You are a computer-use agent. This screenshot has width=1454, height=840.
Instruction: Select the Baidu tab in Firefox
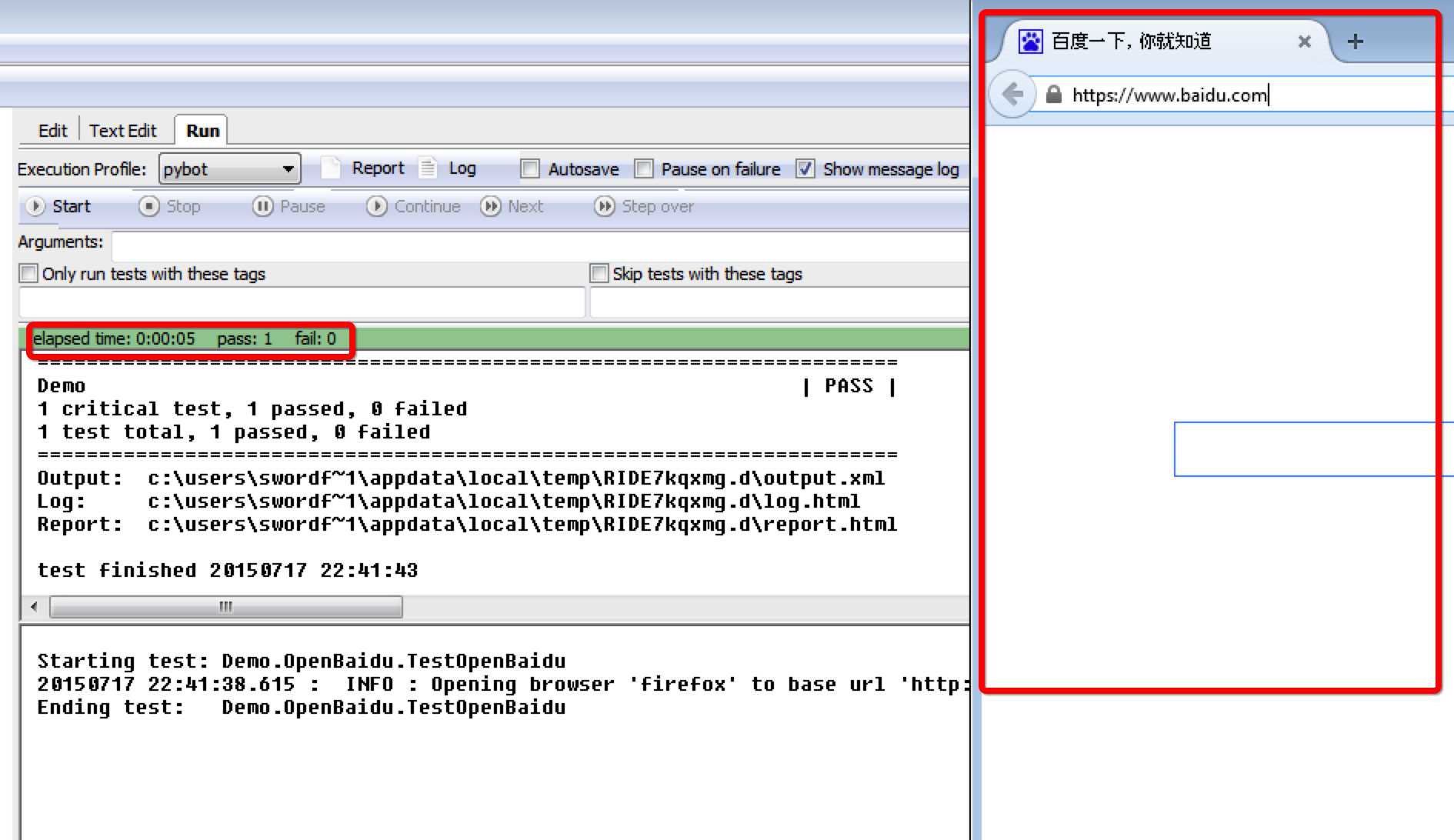(1162, 41)
